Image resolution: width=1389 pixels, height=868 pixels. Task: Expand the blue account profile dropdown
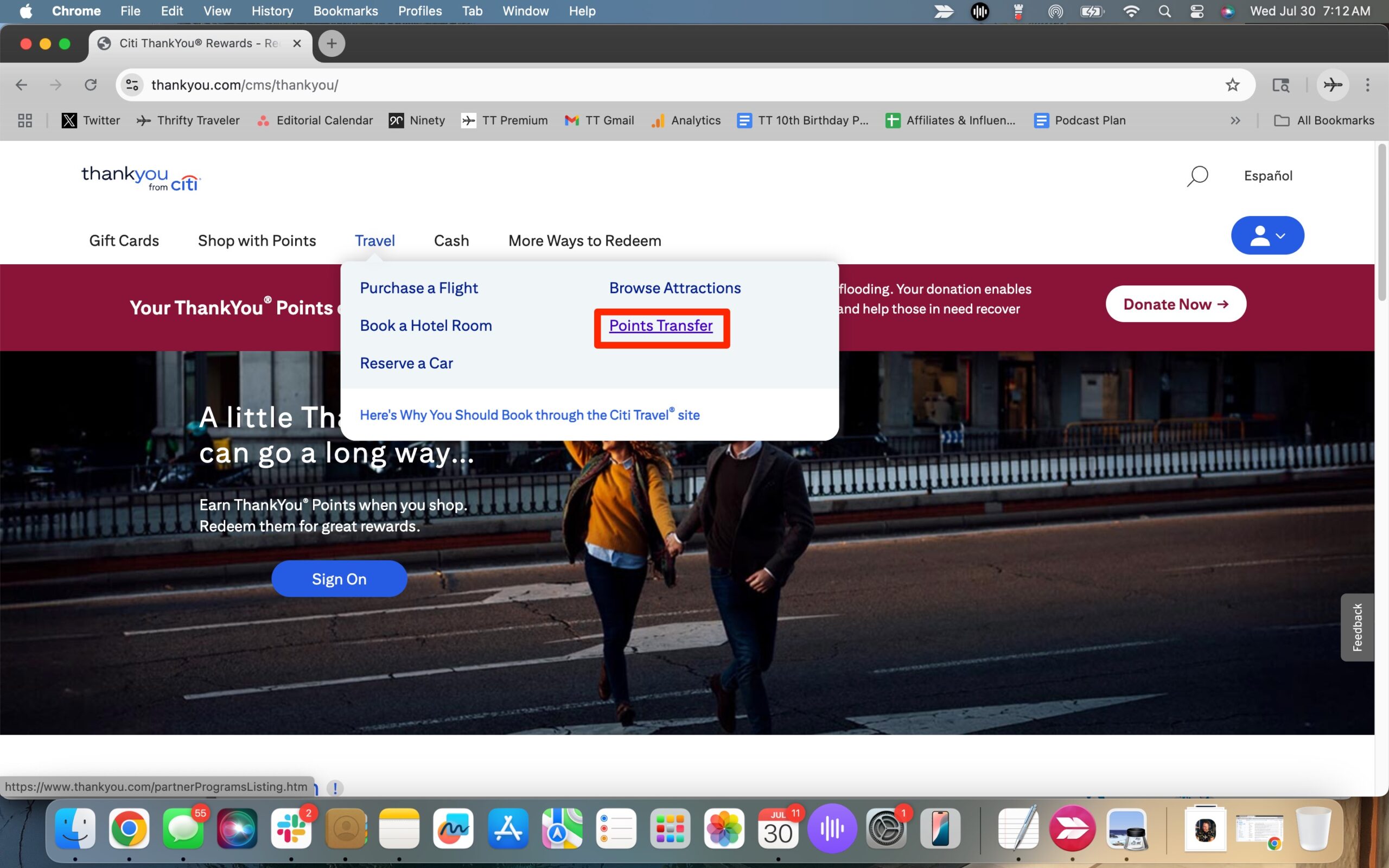(1267, 235)
